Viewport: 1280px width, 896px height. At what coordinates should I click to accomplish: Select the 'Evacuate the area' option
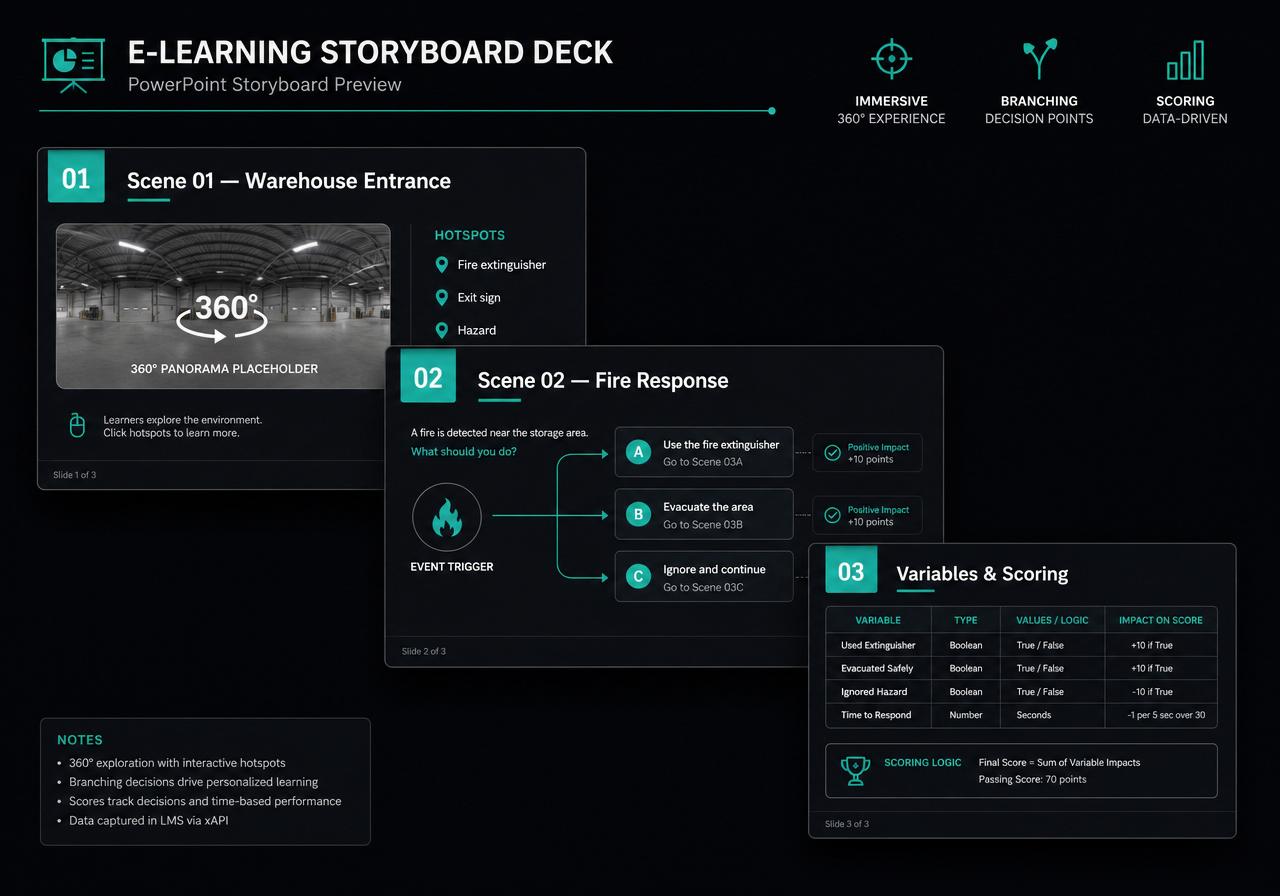[x=704, y=514]
